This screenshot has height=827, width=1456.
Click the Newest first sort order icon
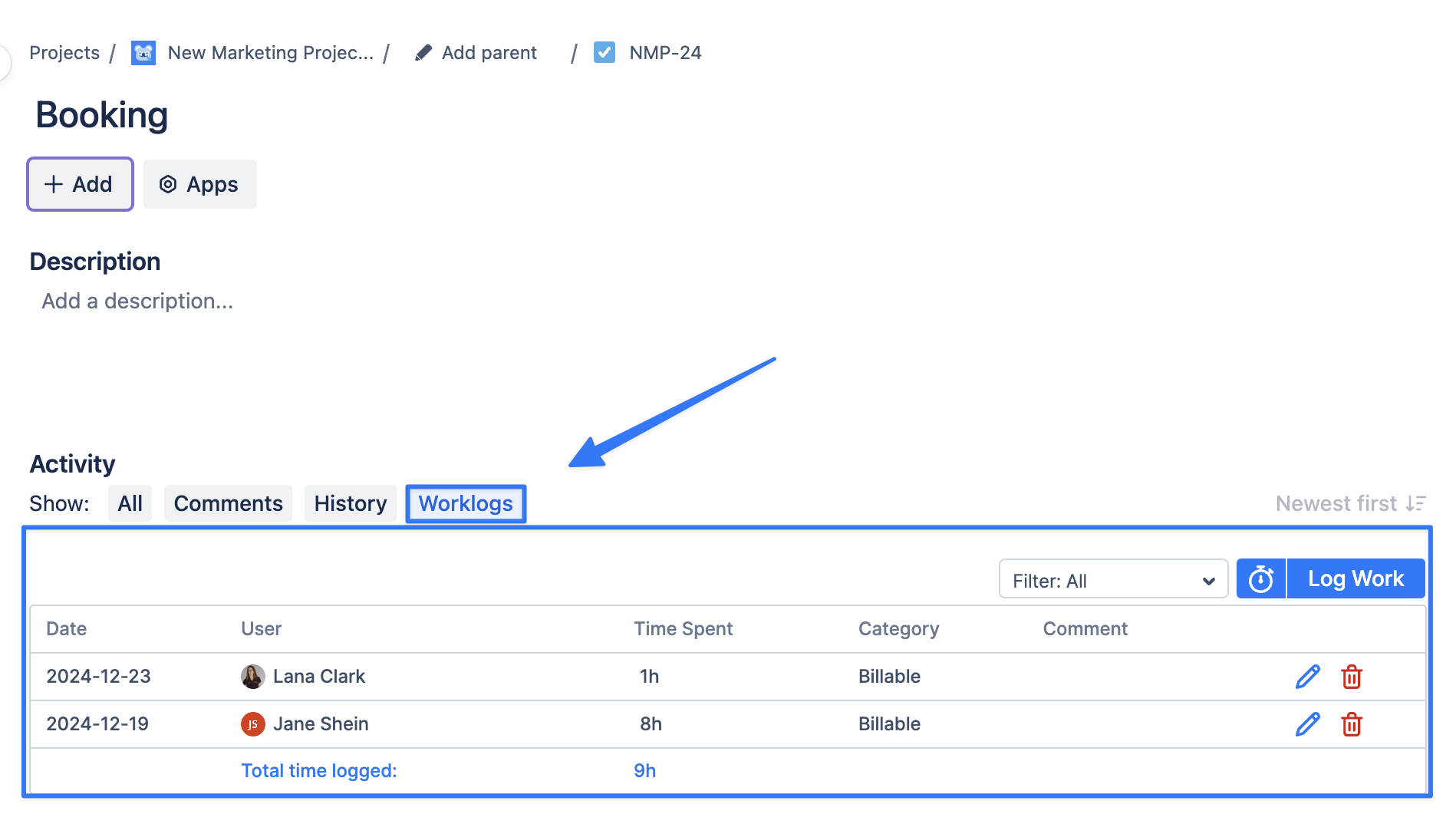pos(1415,504)
